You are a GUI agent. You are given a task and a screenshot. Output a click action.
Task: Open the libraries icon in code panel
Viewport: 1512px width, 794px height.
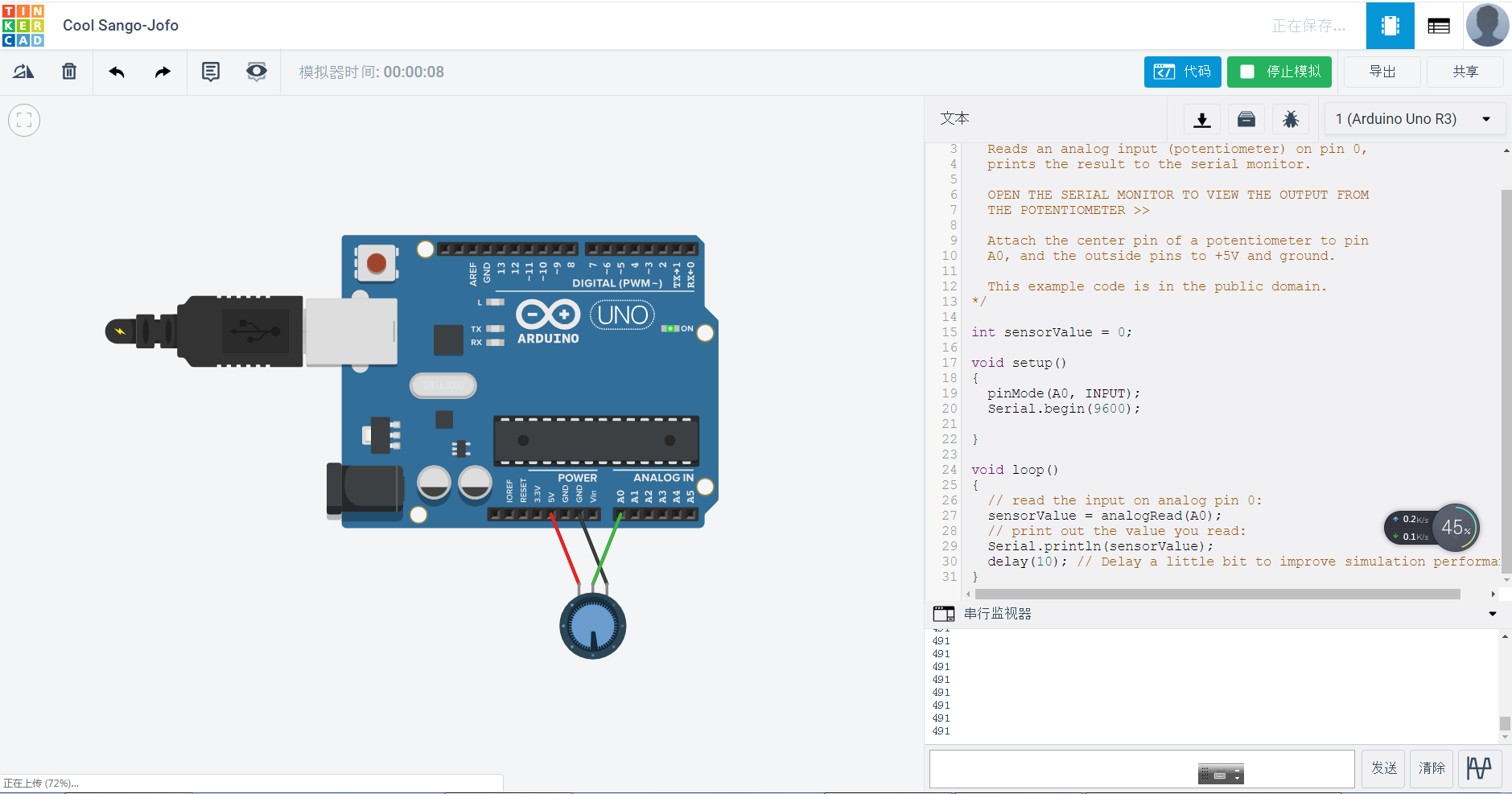1246,119
